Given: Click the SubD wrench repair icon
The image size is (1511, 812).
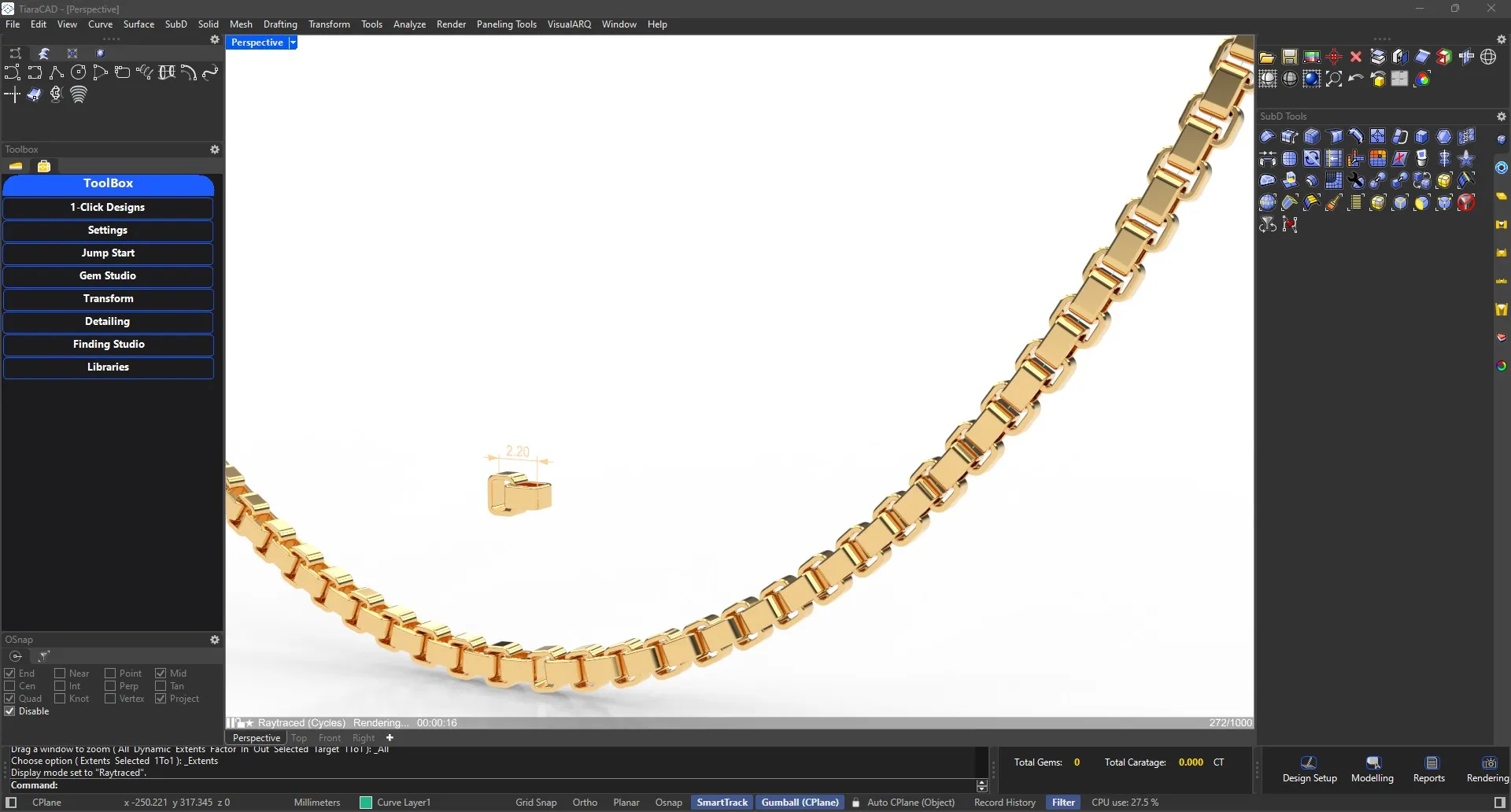Looking at the screenshot, I should [x=1355, y=181].
